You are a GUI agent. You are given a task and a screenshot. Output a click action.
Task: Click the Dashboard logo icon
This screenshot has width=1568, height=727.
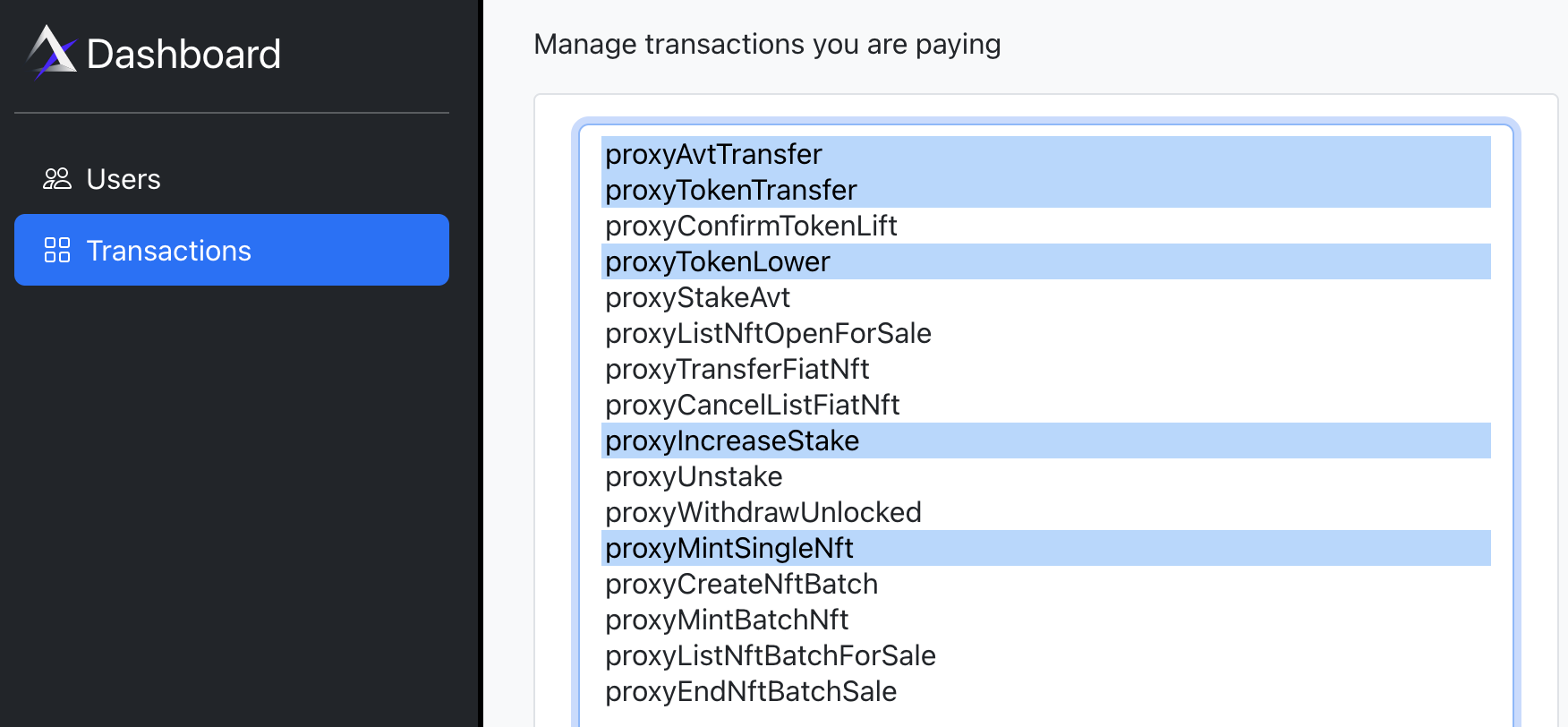click(51, 54)
